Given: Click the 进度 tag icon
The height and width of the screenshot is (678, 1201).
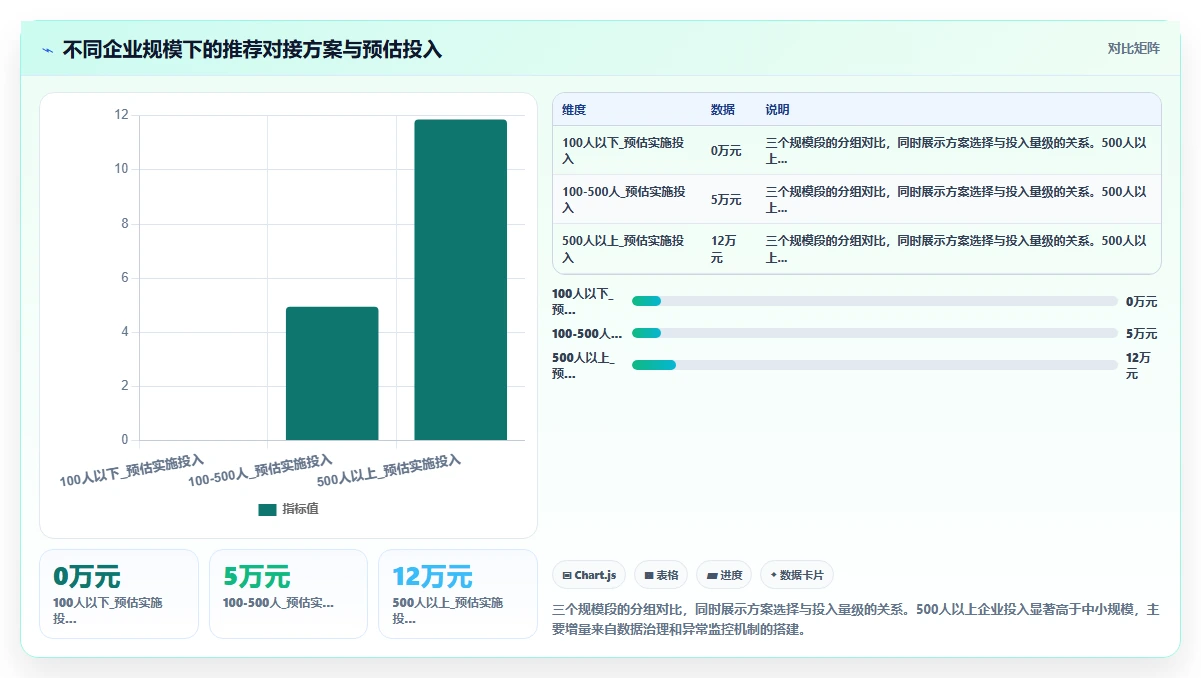Looking at the screenshot, I should [712, 576].
